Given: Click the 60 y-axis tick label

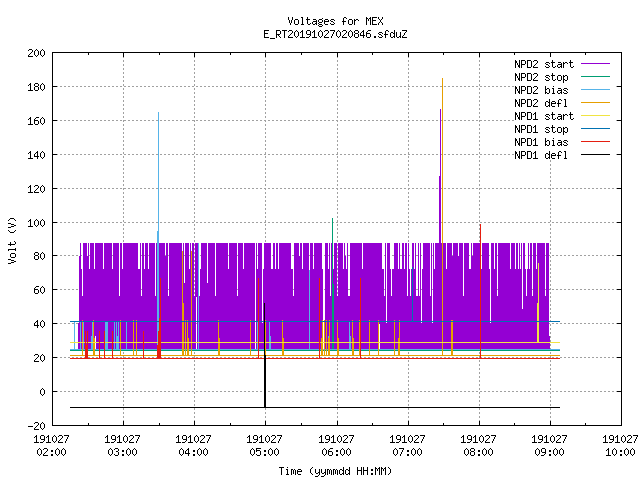Looking at the screenshot, I should (x=39, y=290).
